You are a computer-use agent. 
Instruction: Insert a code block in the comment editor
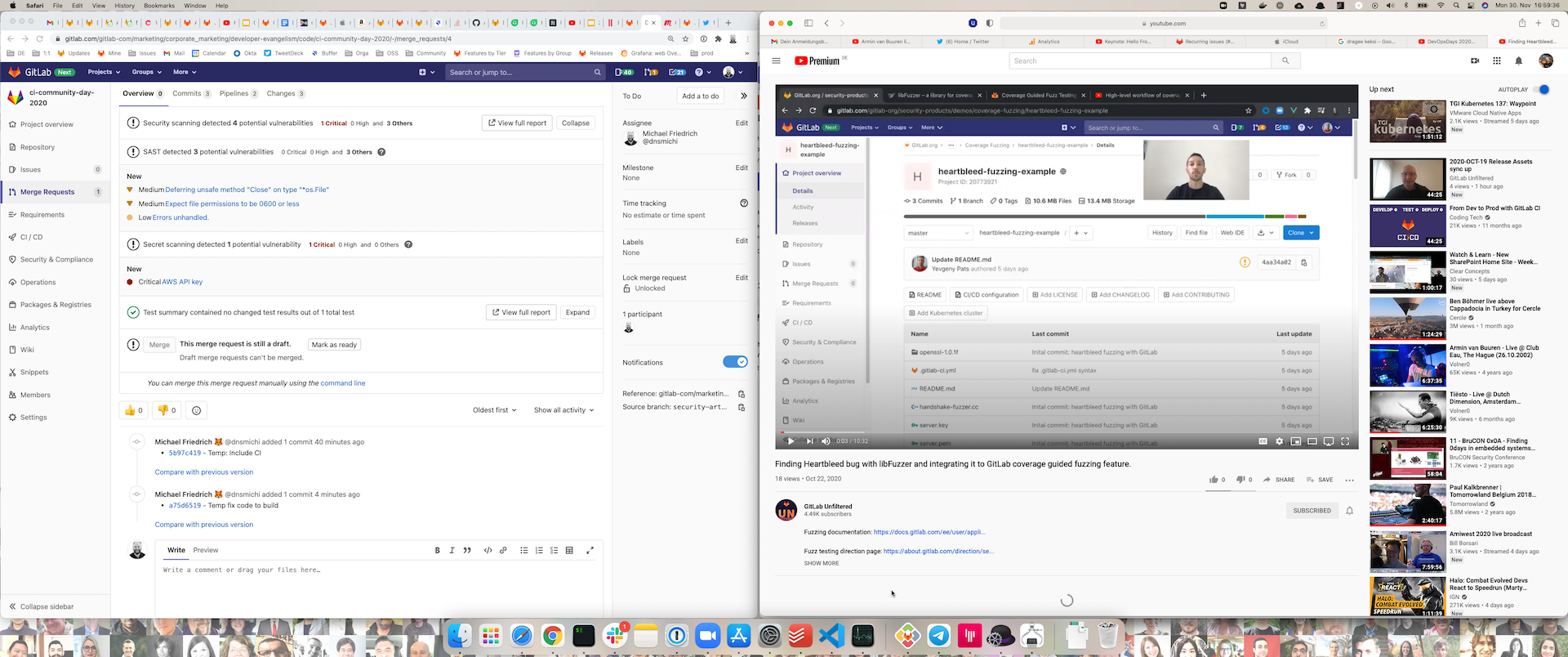coord(488,550)
